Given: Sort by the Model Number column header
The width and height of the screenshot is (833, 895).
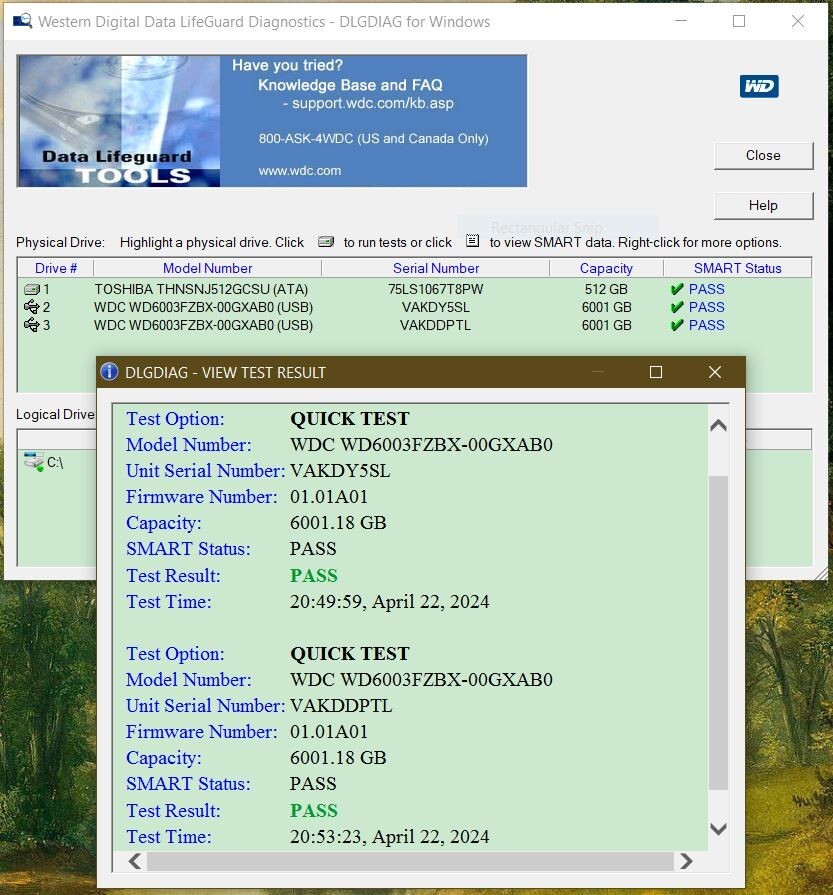Looking at the screenshot, I should click(x=207, y=268).
